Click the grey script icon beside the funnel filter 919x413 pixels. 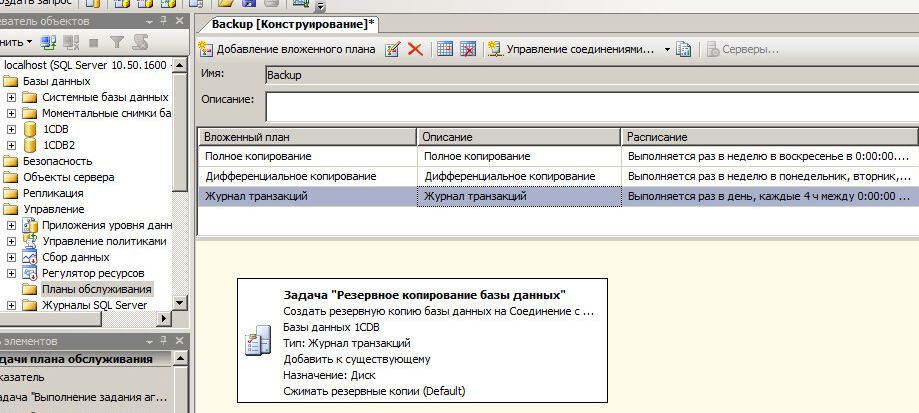click(x=139, y=42)
